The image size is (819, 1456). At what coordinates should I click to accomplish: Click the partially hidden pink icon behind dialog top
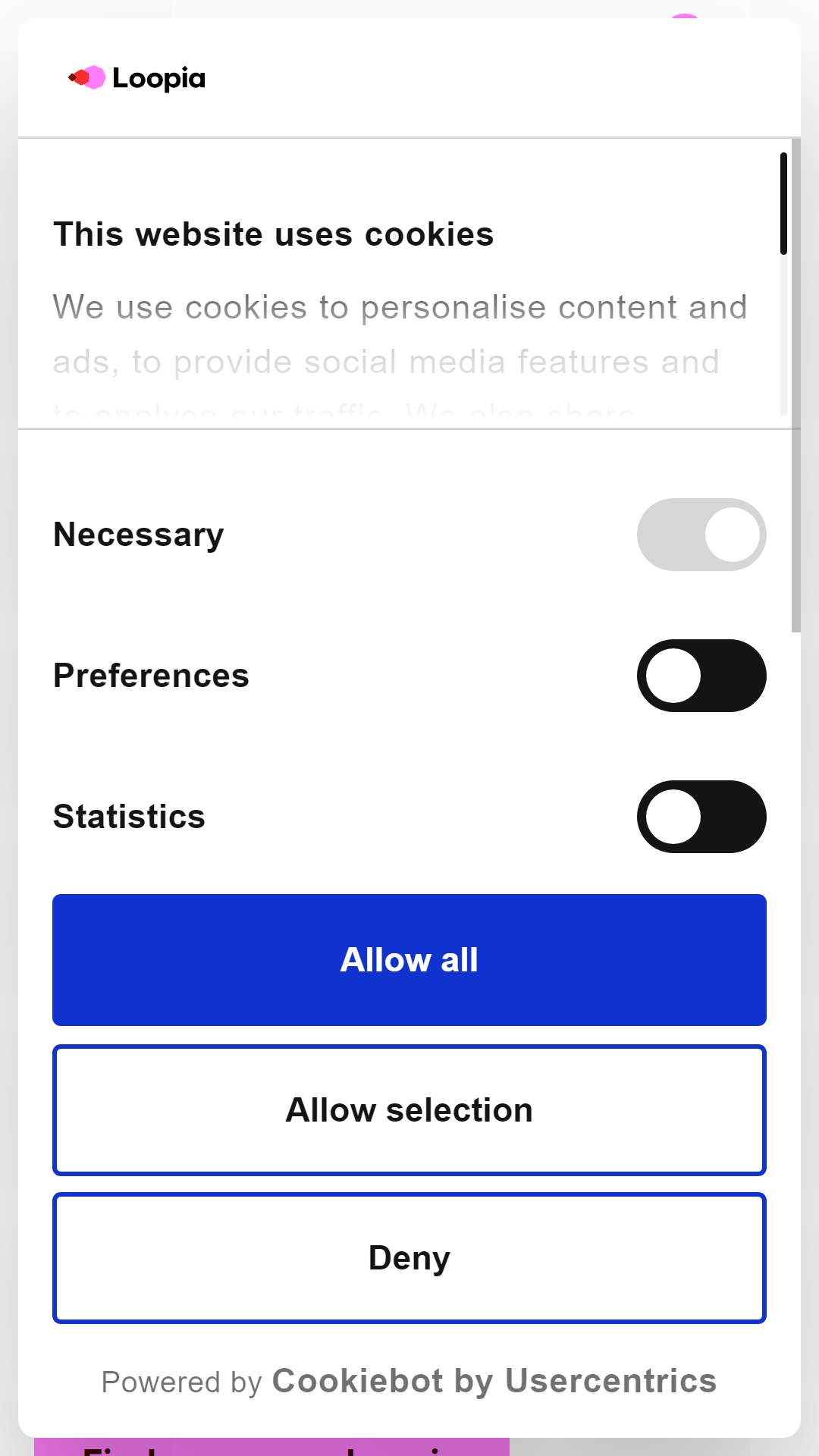(x=685, y=16)
